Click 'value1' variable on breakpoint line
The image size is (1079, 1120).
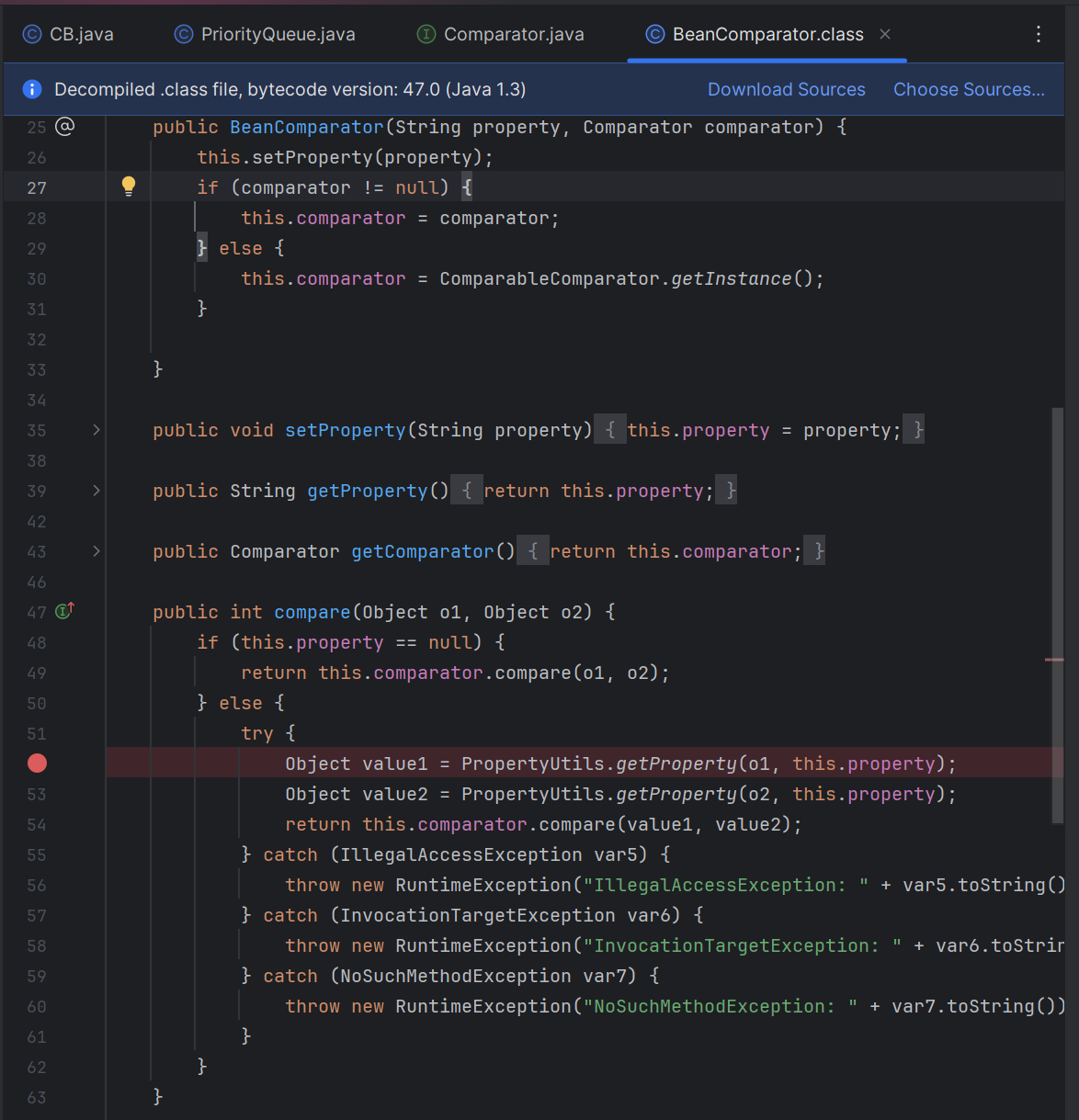coord(395,764)
